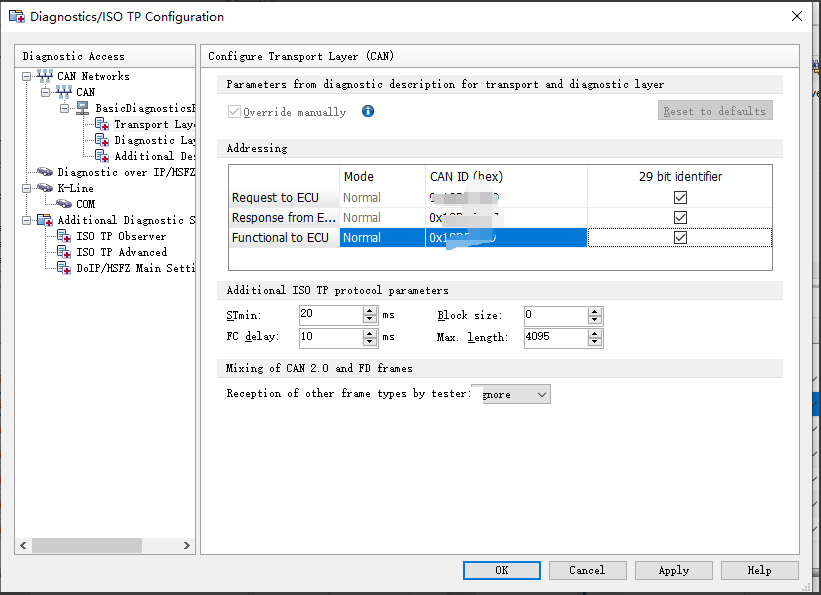Toggle 29 bit identifier for Functional to ECU
821x595 pixels.
pyautogui.click(x=680, y=237)
